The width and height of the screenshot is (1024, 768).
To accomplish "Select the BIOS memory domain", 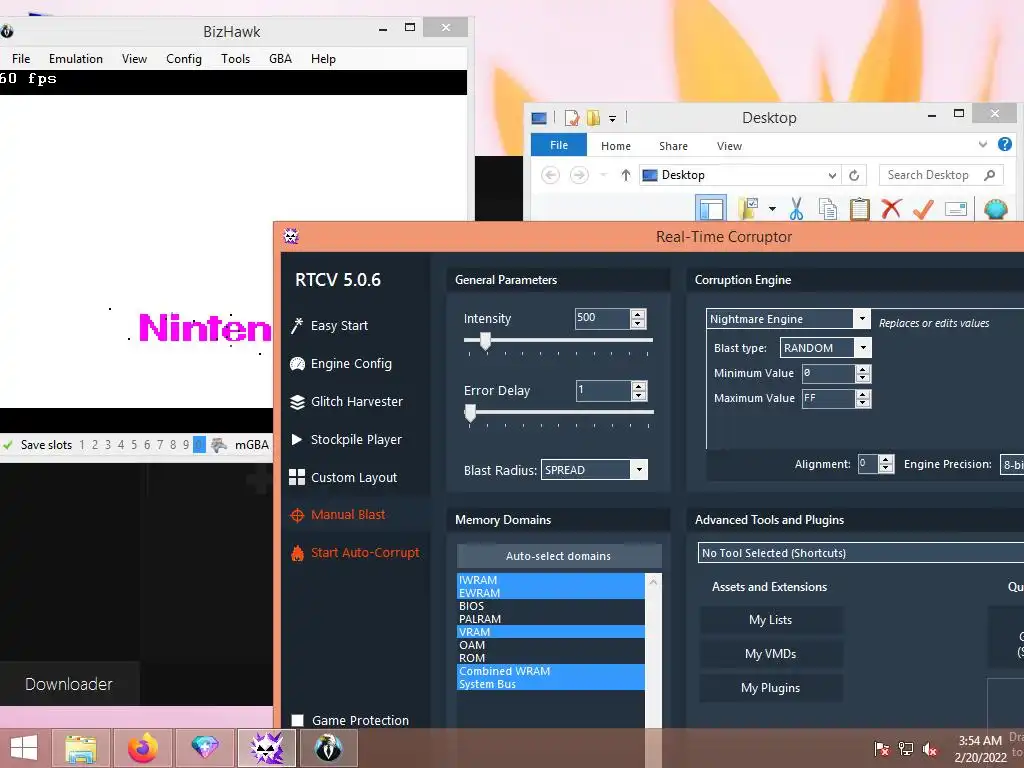I will click(551, 606).
